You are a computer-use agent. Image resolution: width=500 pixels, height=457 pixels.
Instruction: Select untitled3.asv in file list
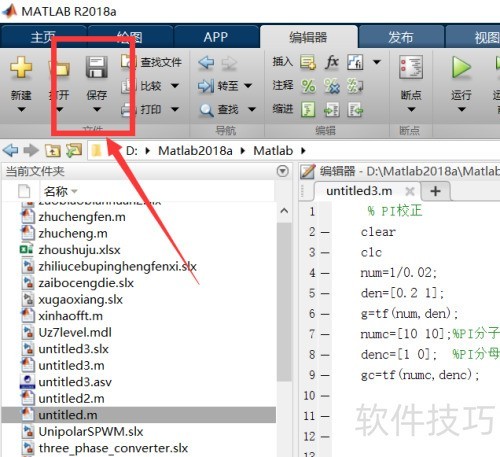[x=75, y=382]
